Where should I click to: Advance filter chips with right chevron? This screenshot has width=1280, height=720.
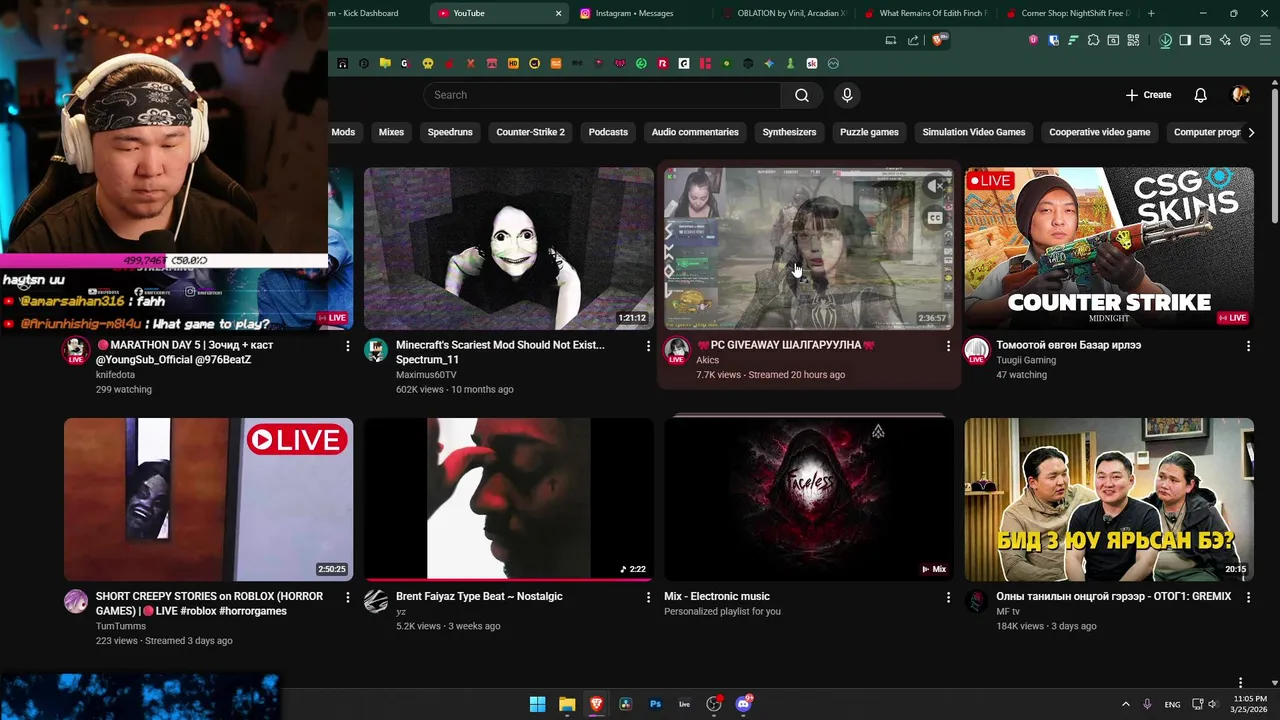point(1251,132)
